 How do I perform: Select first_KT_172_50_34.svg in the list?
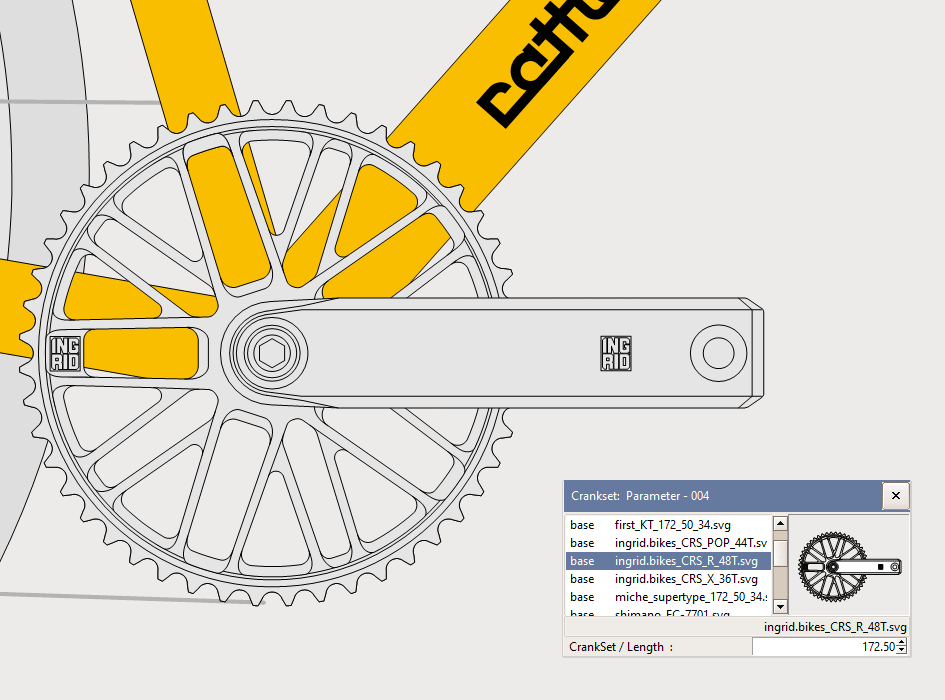(x=668, y=525)
